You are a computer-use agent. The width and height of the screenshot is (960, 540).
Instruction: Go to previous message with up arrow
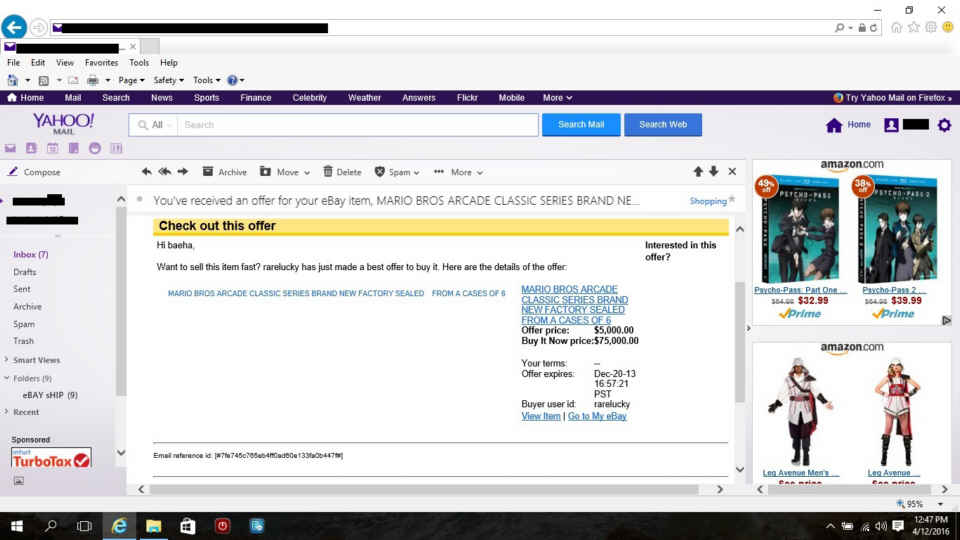[x=698, y=171]
